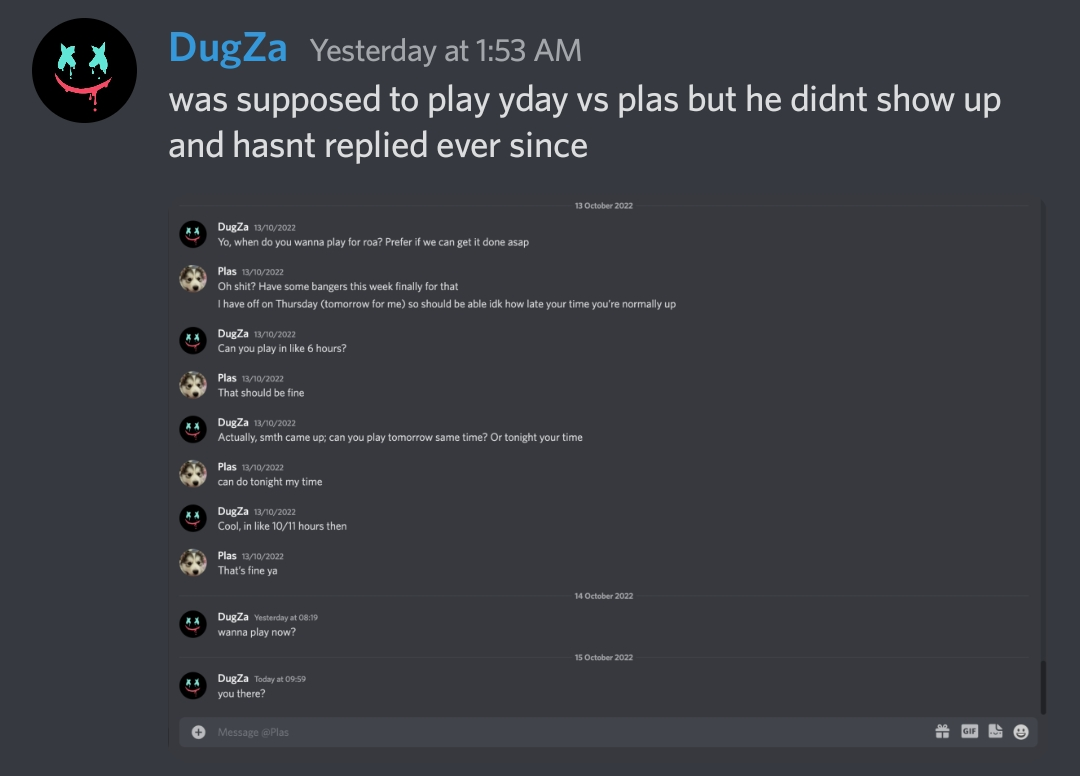
Task: Open the GIF picker
Action: point(969,731)
